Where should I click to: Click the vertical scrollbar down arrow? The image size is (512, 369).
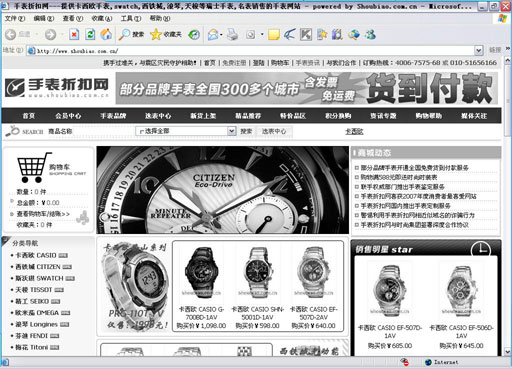(x=508, y=352)
